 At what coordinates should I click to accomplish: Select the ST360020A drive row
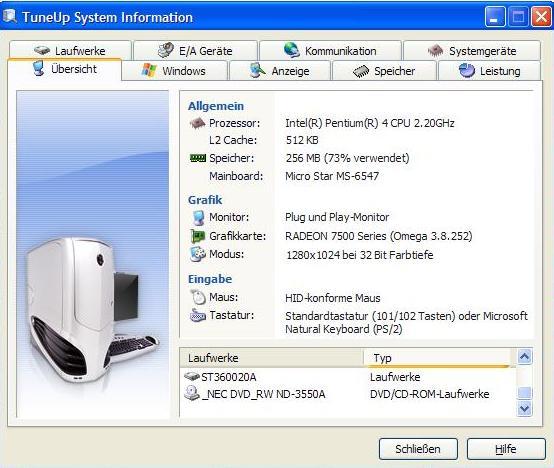348,377
